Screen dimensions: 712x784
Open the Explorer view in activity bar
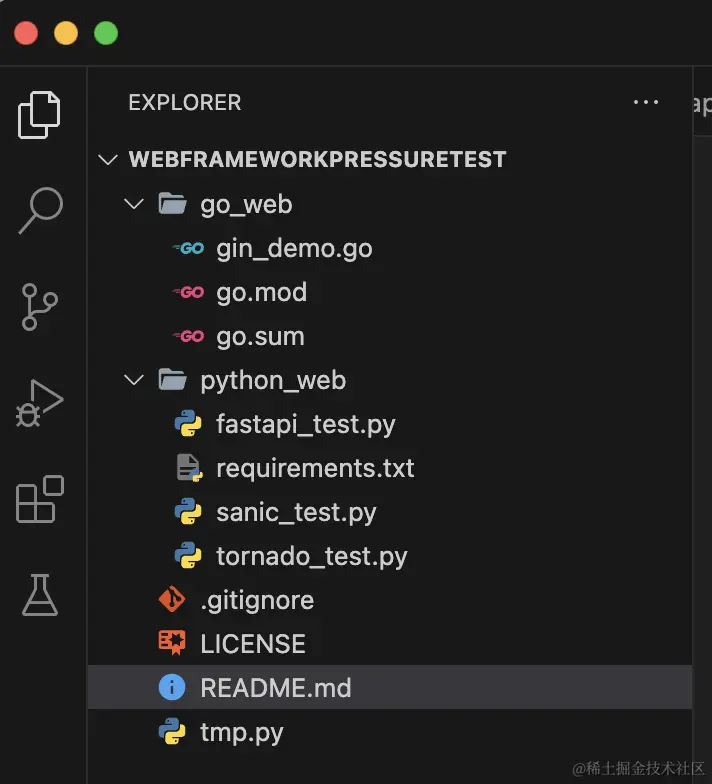click(x=40, y=114)
